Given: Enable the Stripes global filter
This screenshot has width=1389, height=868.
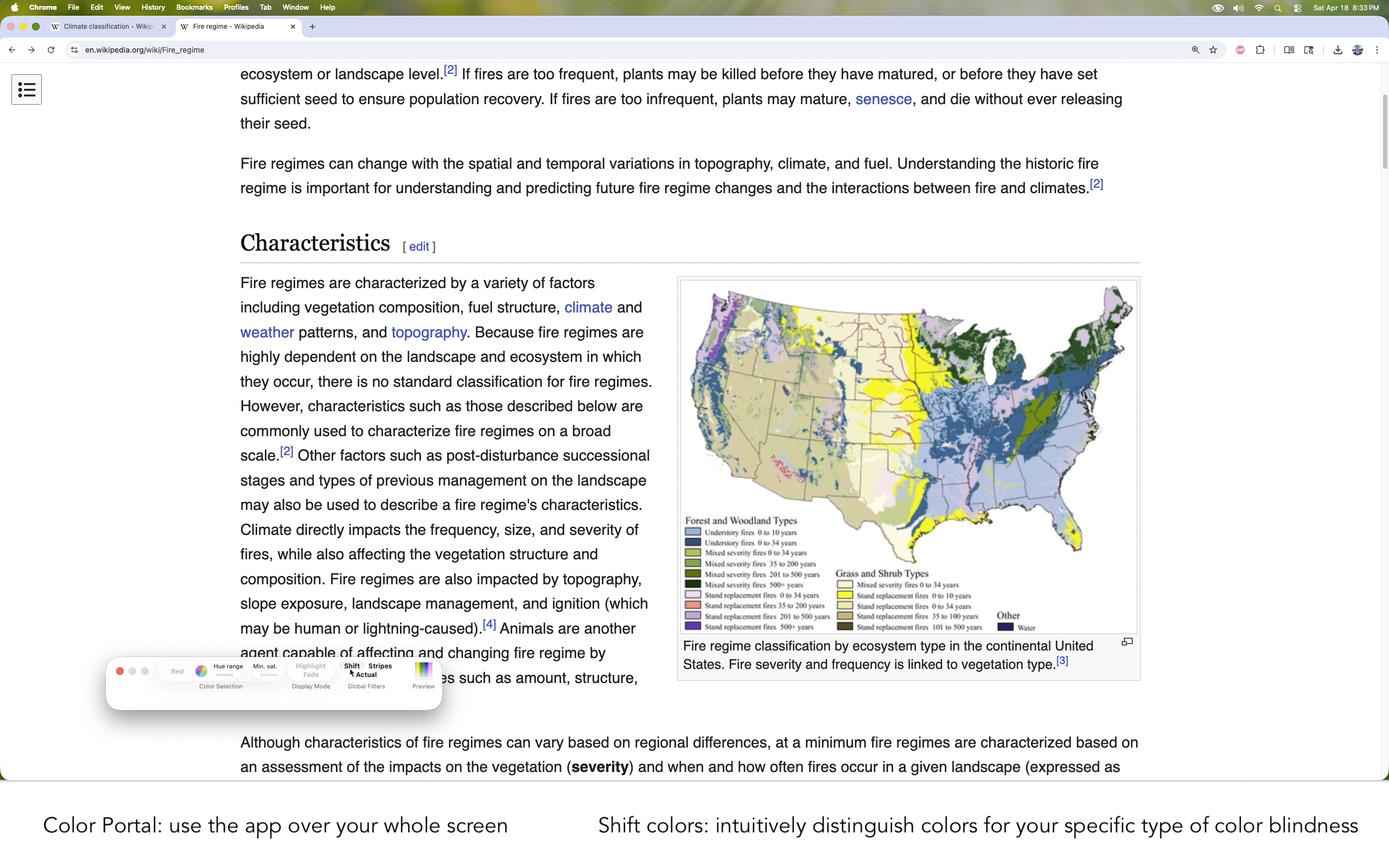Looking at the screenshot, I should pos(380,666).
